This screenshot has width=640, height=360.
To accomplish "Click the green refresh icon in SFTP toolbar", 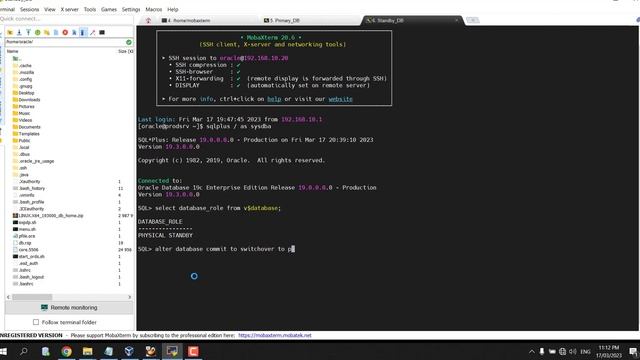I will (38, 32).
